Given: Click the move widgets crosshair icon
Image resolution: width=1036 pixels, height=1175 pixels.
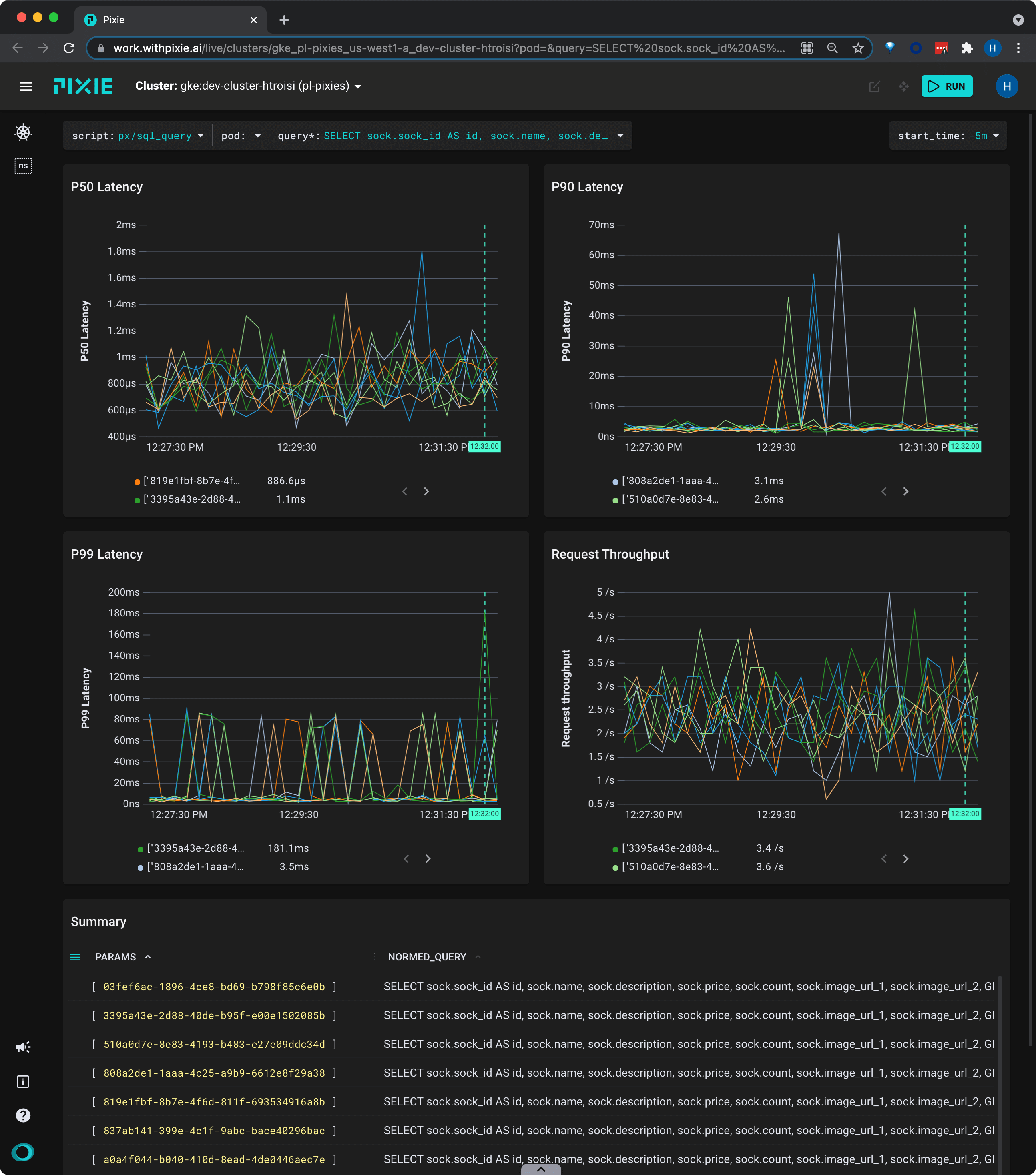Looking at the screenshot, I should coord(904,87).
